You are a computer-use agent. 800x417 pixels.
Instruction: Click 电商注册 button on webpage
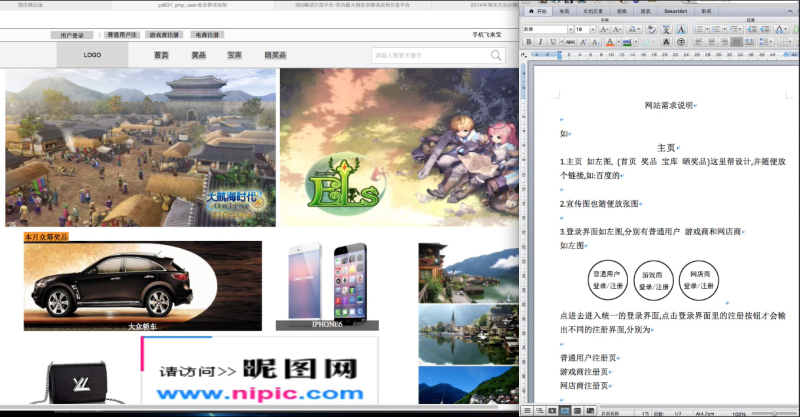[x=207, y=35]
